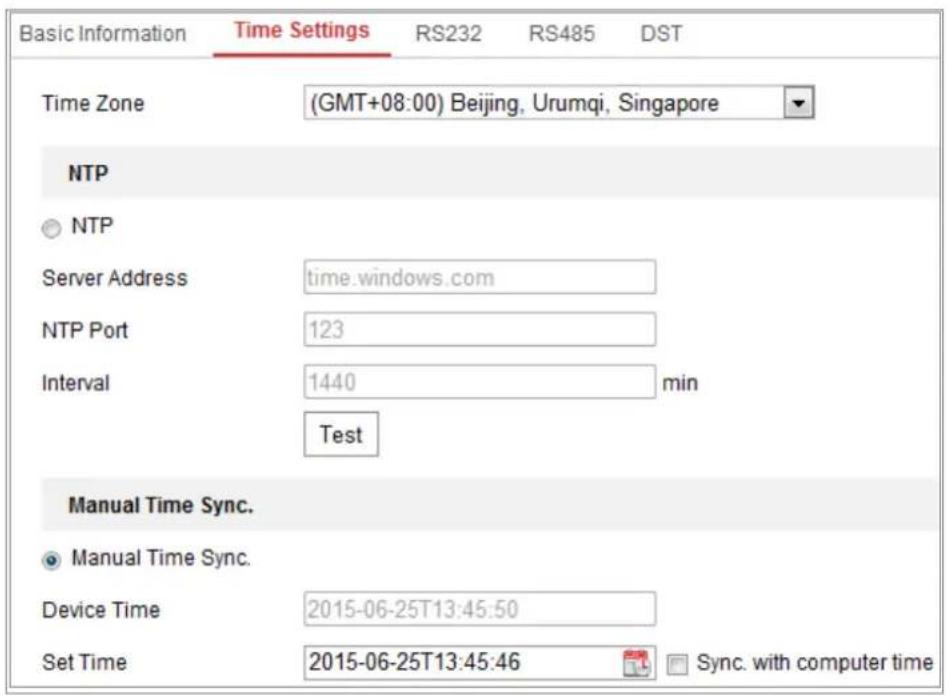The image size is (948, 696).
Task: Click the Interval field showing 1440
Action: pyautogui.click(x=479, y=382)
